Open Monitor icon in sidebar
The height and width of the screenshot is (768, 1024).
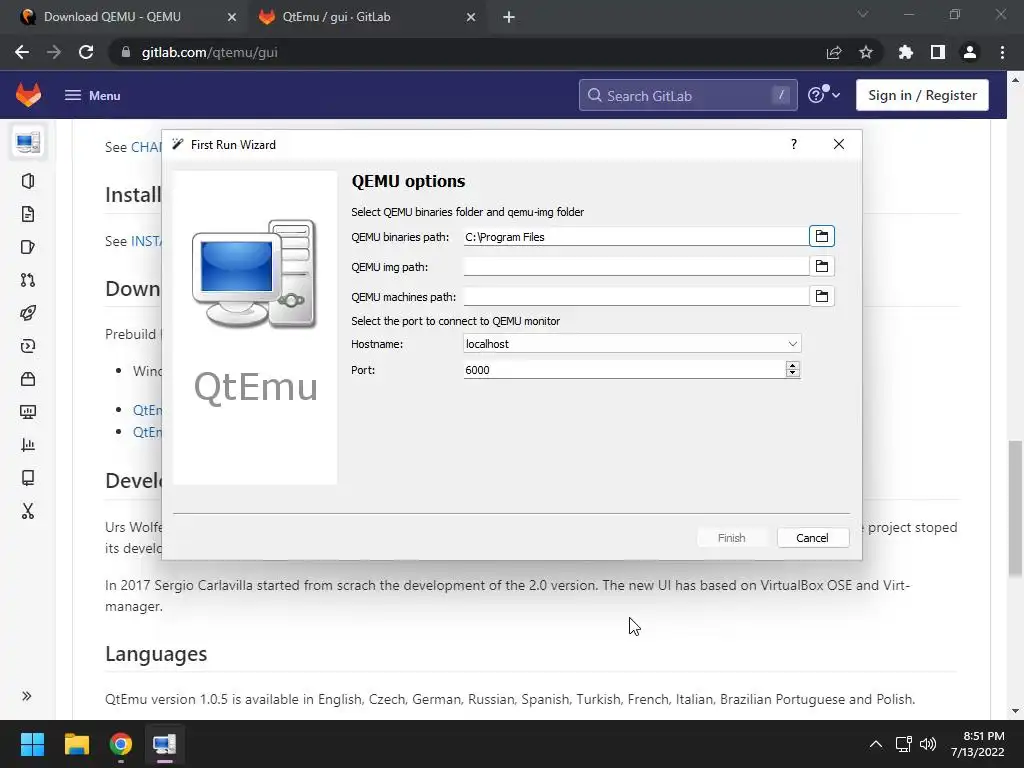[27, 412]
